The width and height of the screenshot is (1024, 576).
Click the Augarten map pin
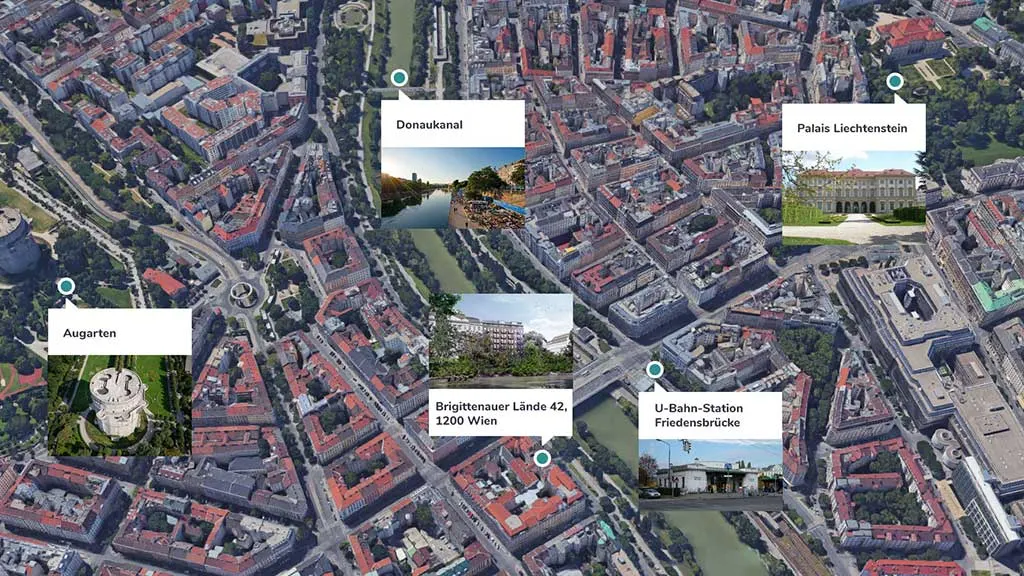pyautogui.click(x=65, y=285)
